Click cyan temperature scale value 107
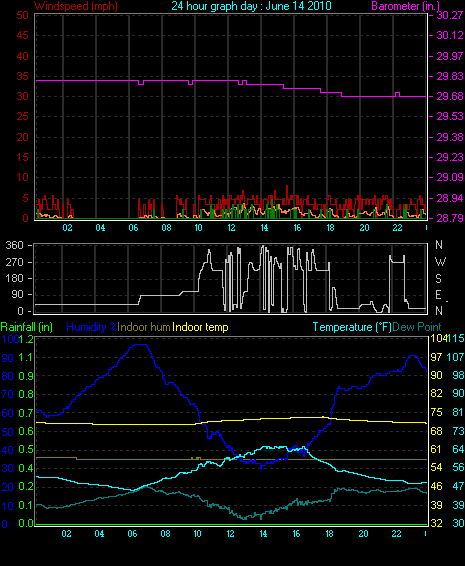 pos(456,357)
